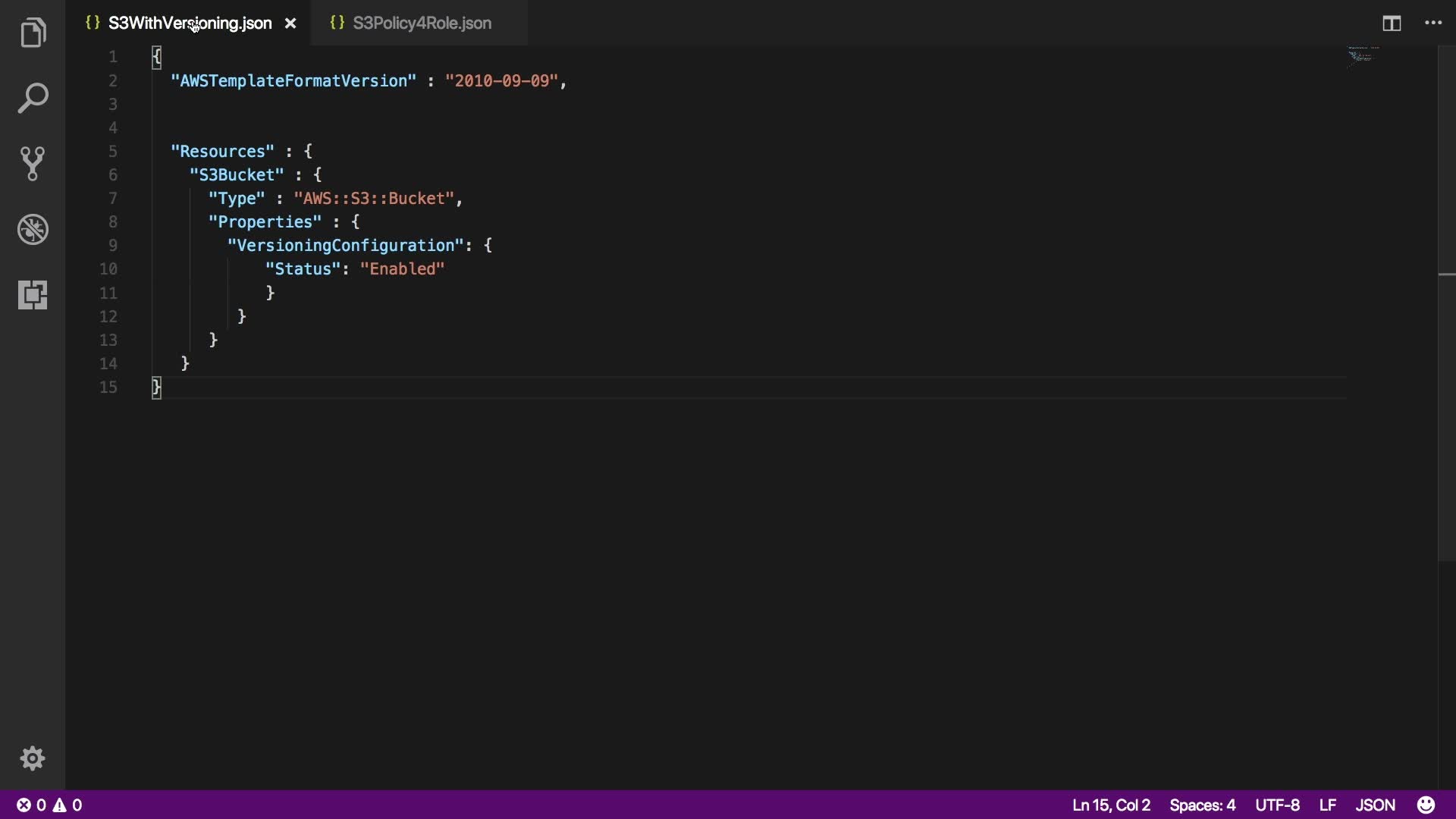
Task: Open the Source Control view icon
Action: 33,164
